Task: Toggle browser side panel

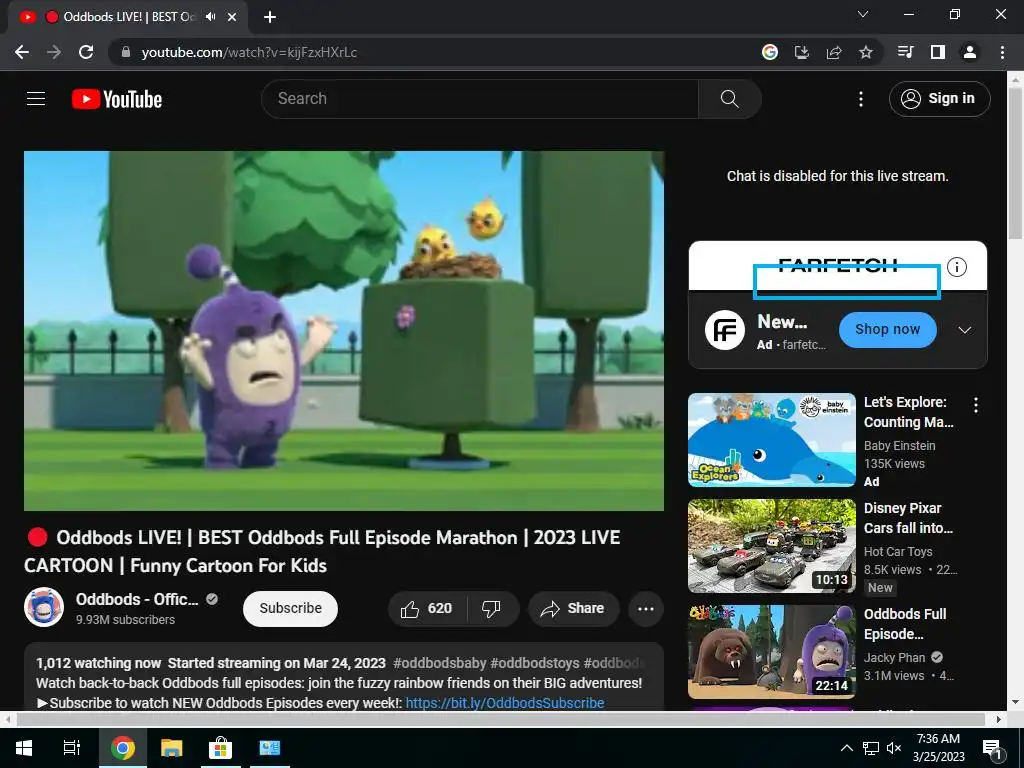Action: [x=938, y=52]
